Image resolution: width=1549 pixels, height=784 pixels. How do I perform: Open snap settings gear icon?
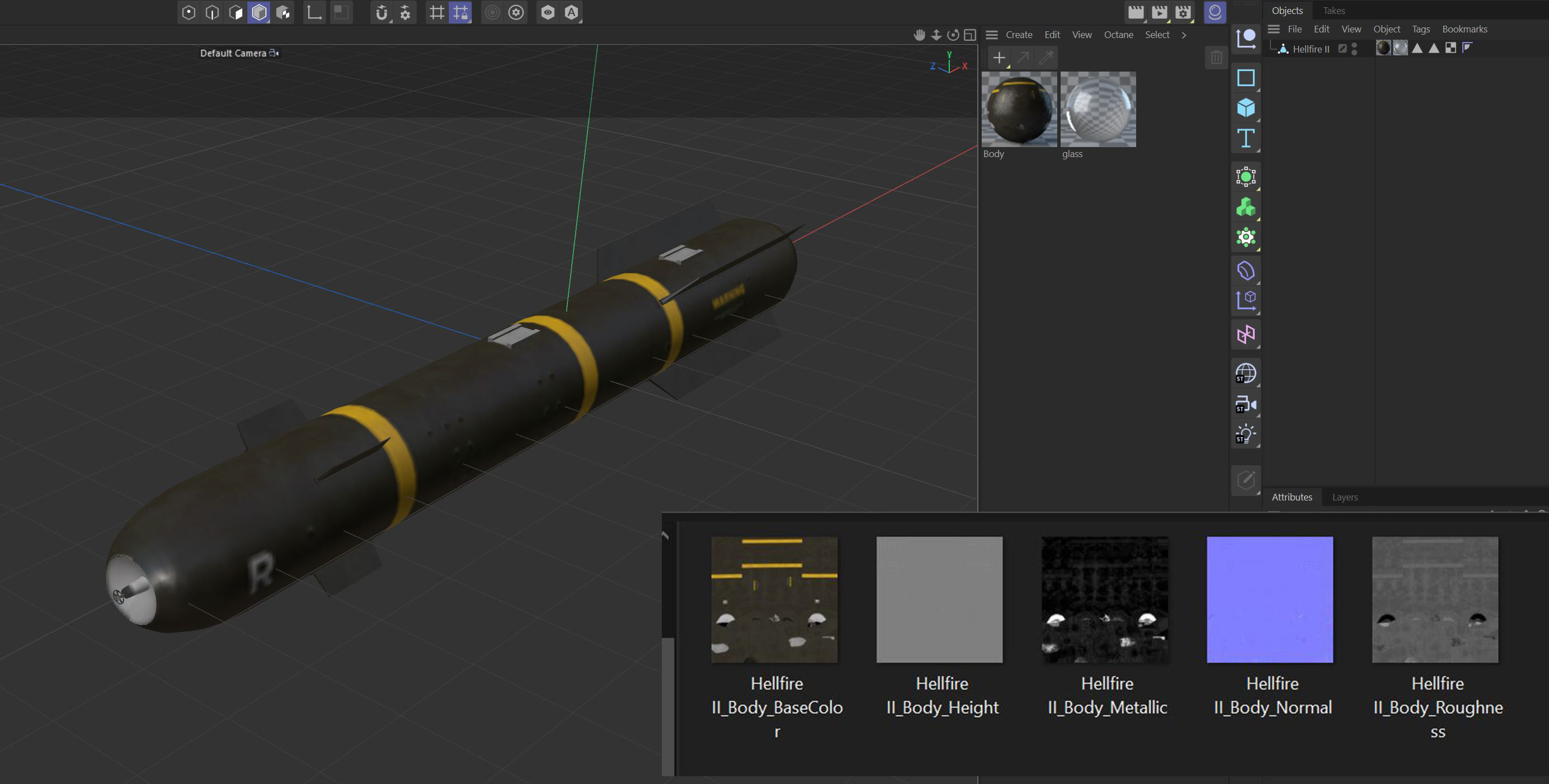coord(405,13)
